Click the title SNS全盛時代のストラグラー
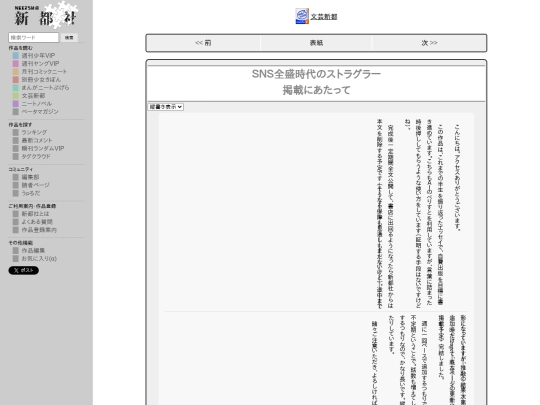 pyautogui.click(x=316, y=74)
